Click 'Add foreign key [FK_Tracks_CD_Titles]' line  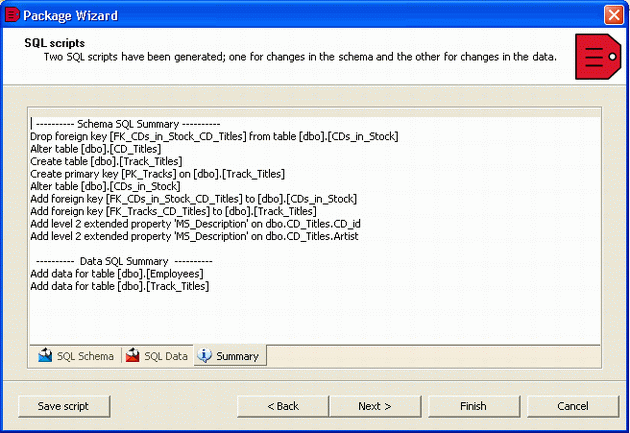click(173, 211)
